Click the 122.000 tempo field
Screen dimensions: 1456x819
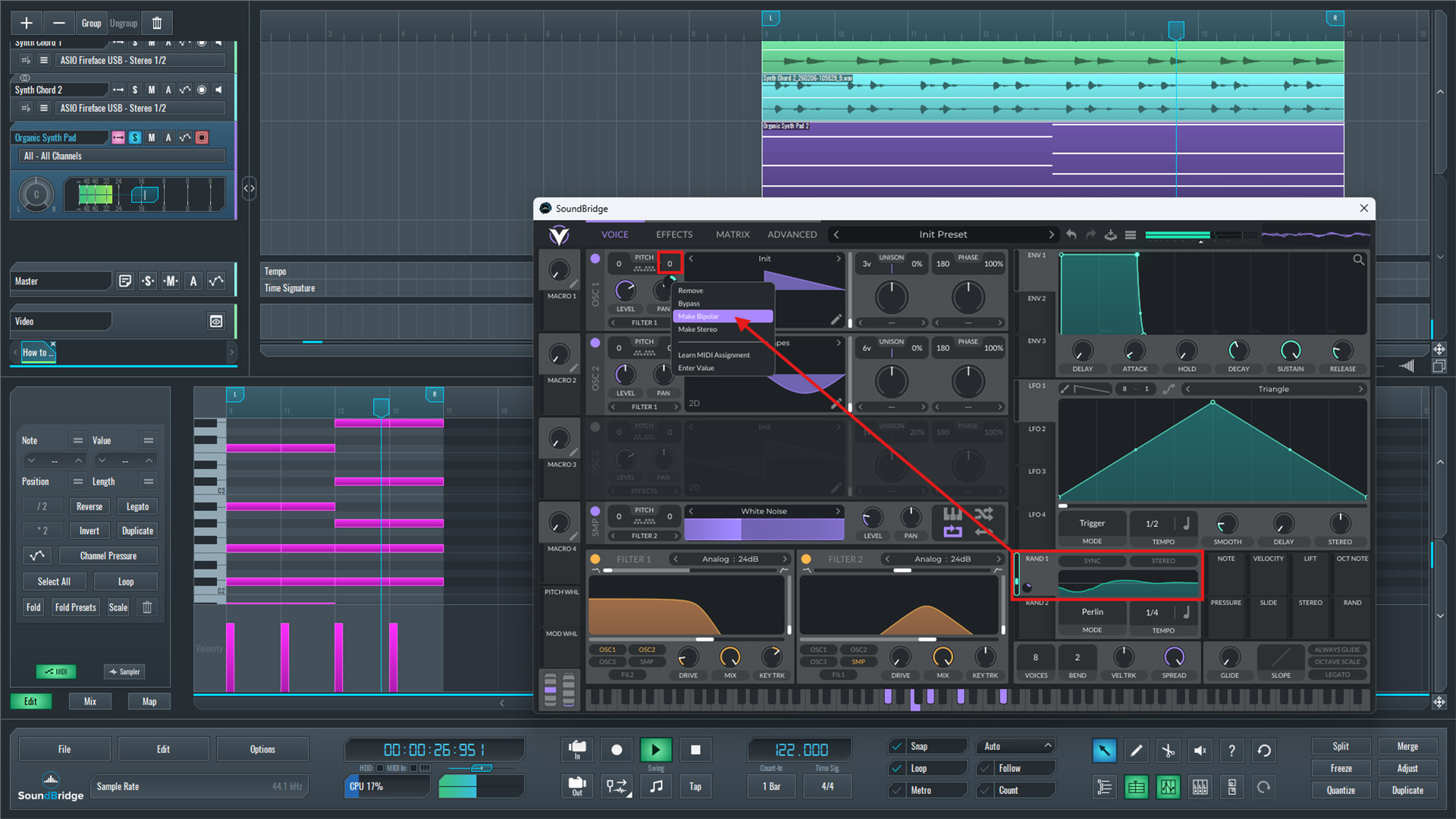point(801,750)
